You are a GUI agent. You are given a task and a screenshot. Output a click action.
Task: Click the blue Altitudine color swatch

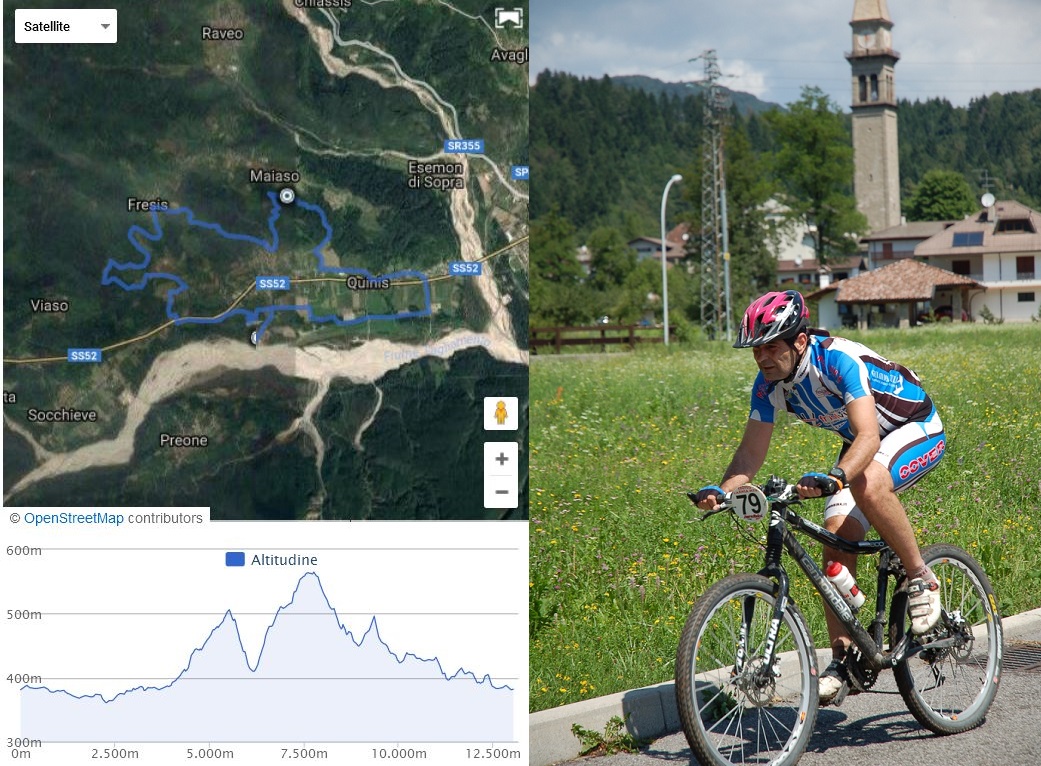pos(235,560)
